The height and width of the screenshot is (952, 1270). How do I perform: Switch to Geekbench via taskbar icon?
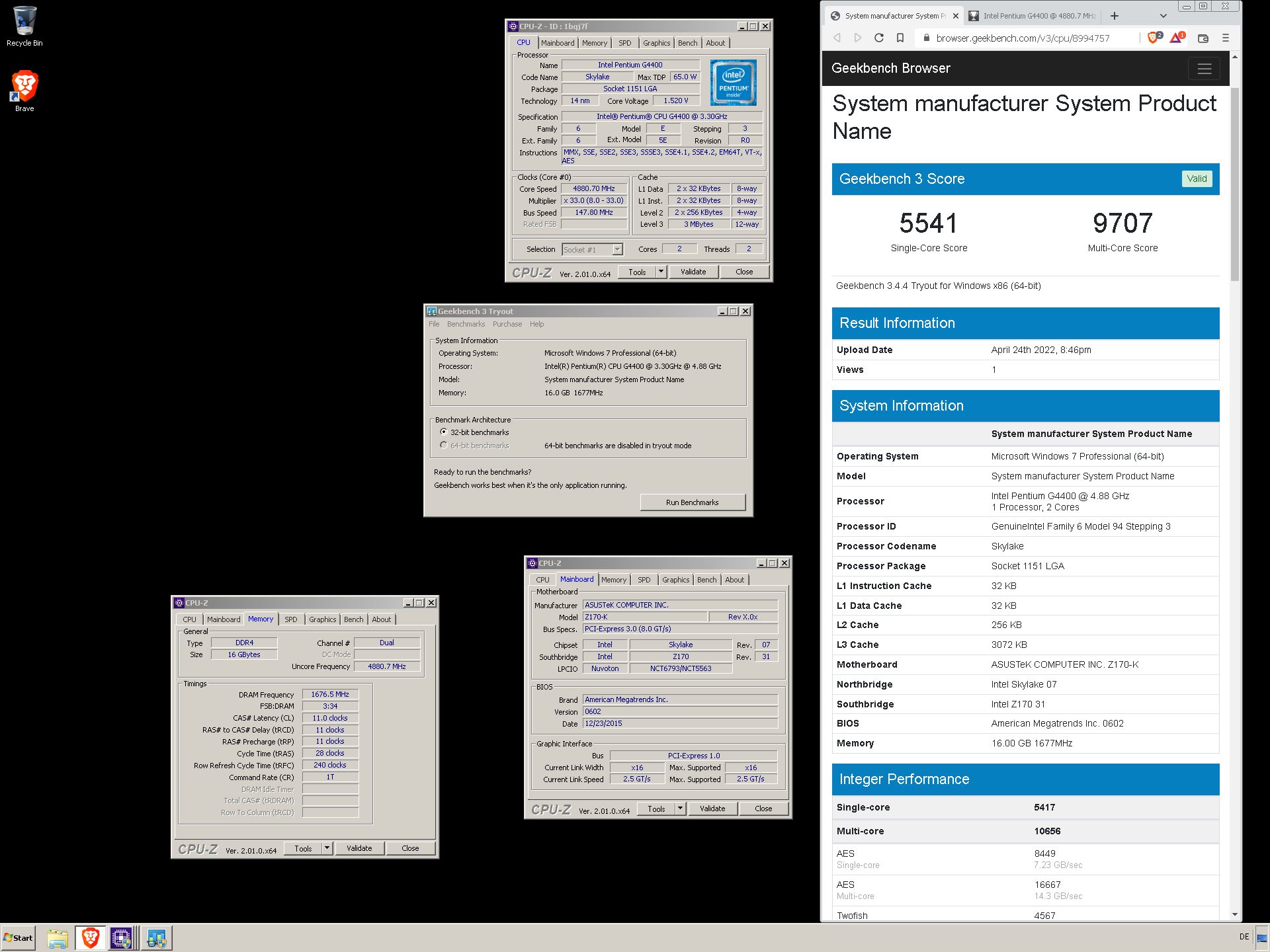(x=157, y=938)
